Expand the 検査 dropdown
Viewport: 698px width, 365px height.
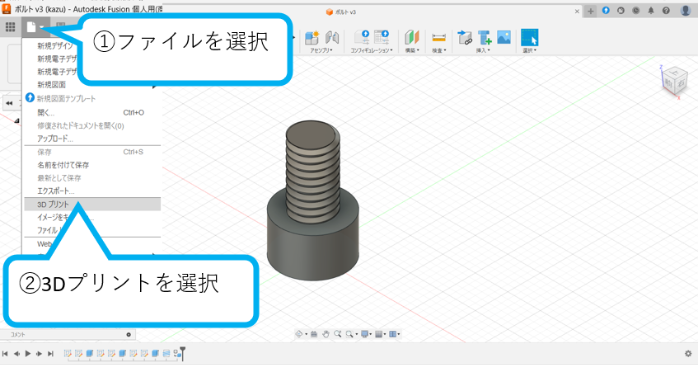(x=439, y=51)
